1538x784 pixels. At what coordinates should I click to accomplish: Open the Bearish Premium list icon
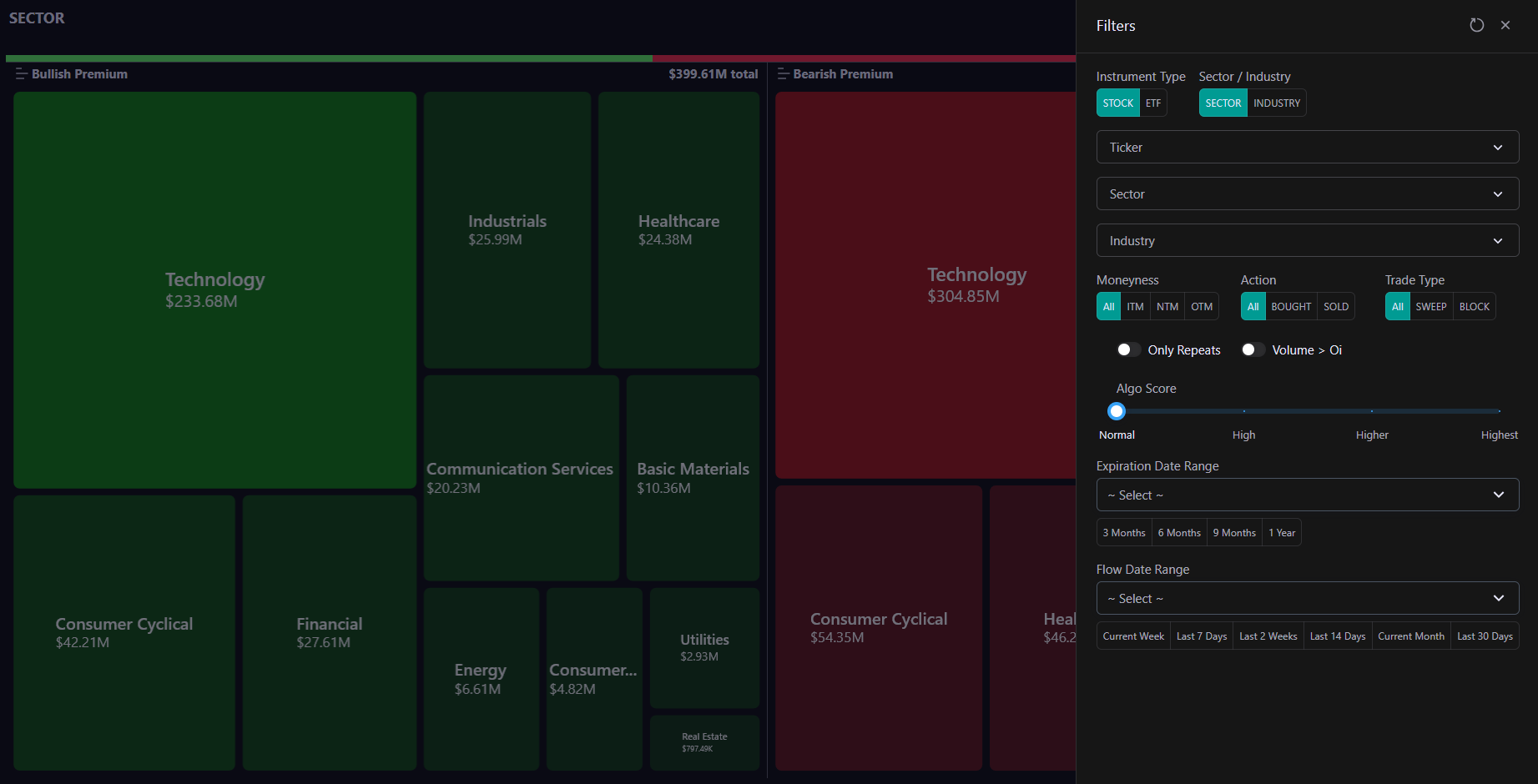[783, 74]
